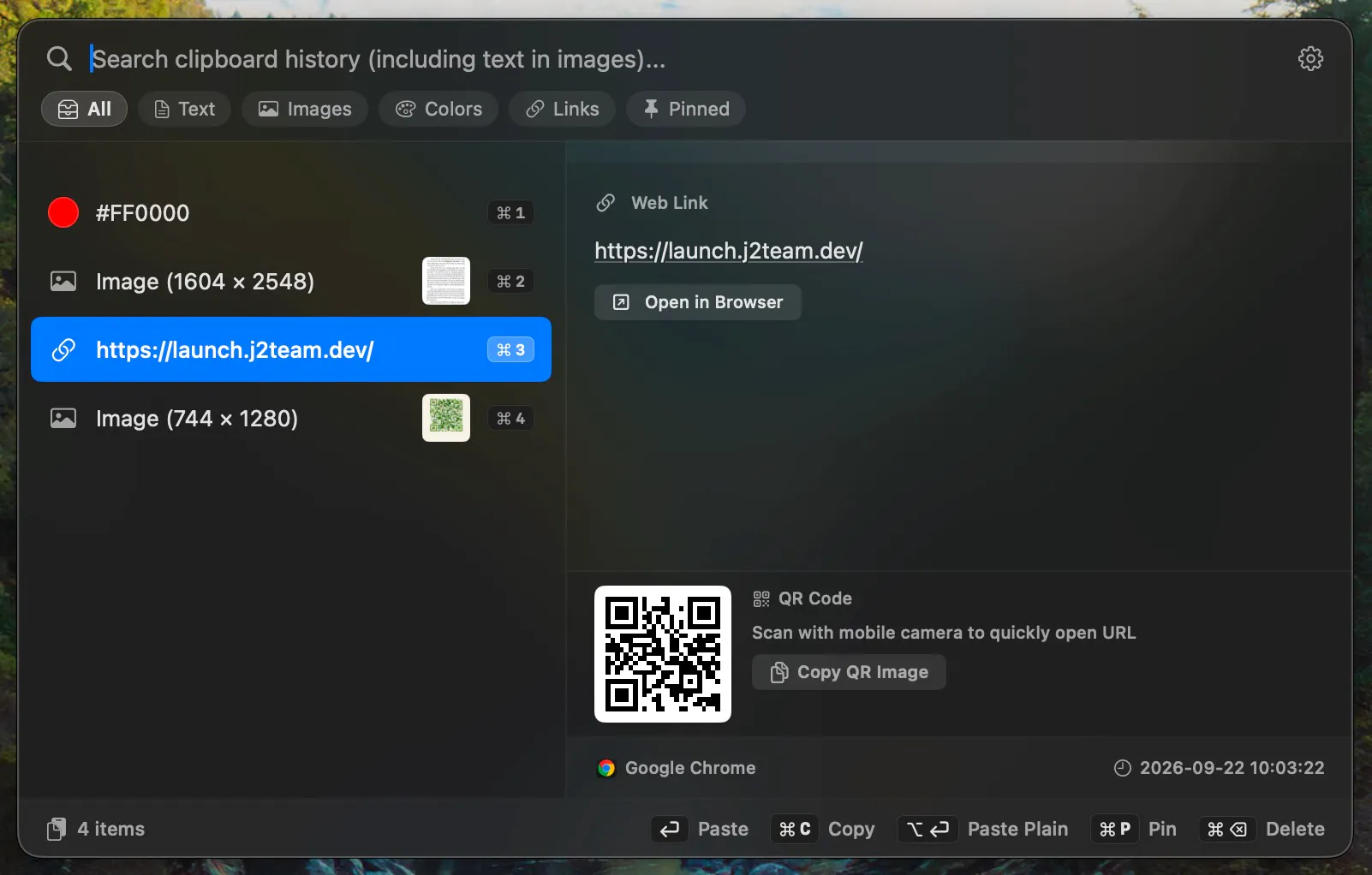Click the Google Chrome source app icon
The image size is (1372, 875).
click(x=606, y=768)
